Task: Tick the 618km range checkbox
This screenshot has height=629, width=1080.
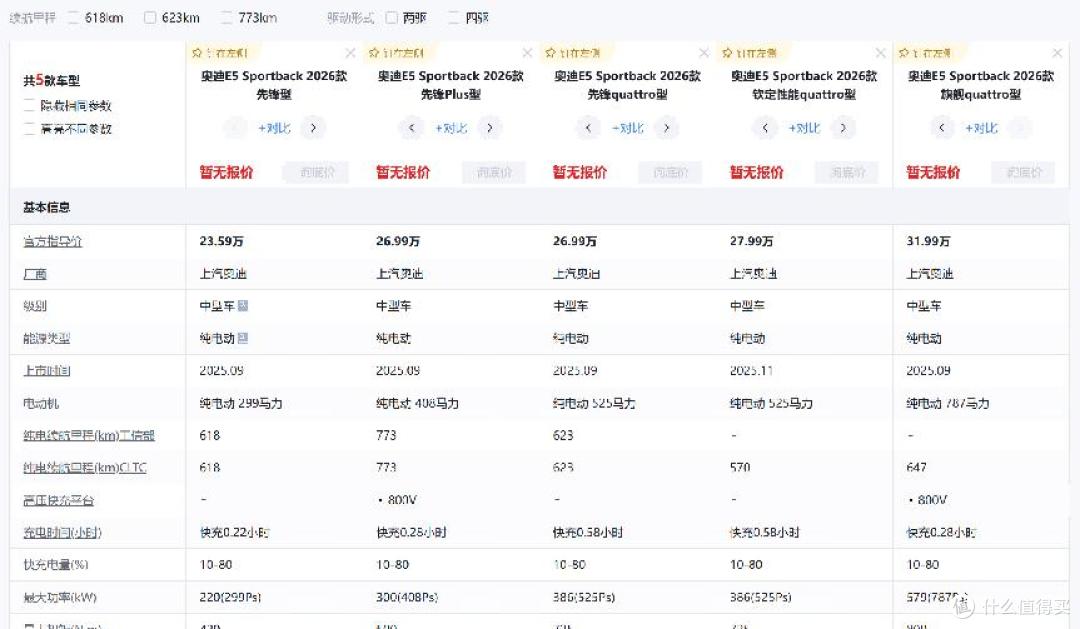Action: coord(73,18)
